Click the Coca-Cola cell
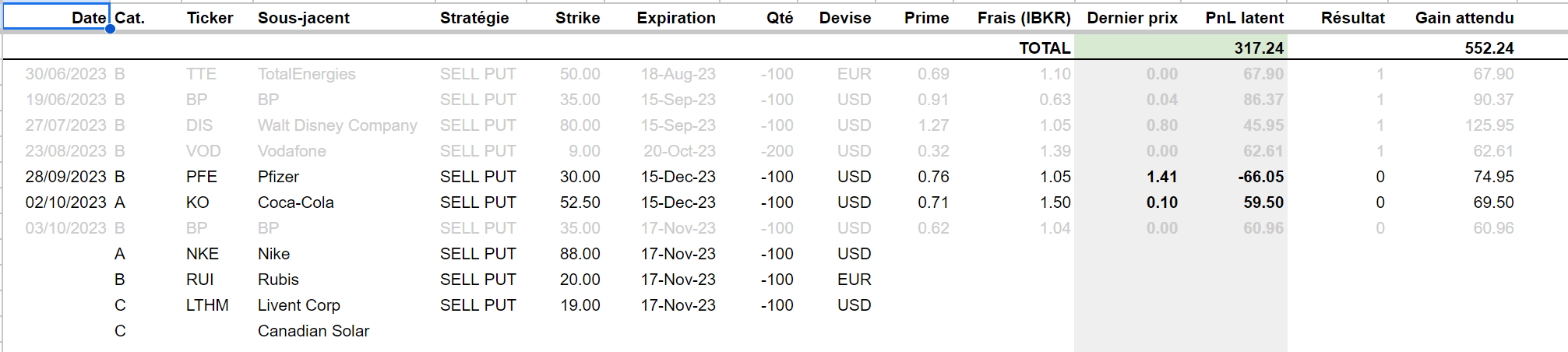 pos(295,202)
